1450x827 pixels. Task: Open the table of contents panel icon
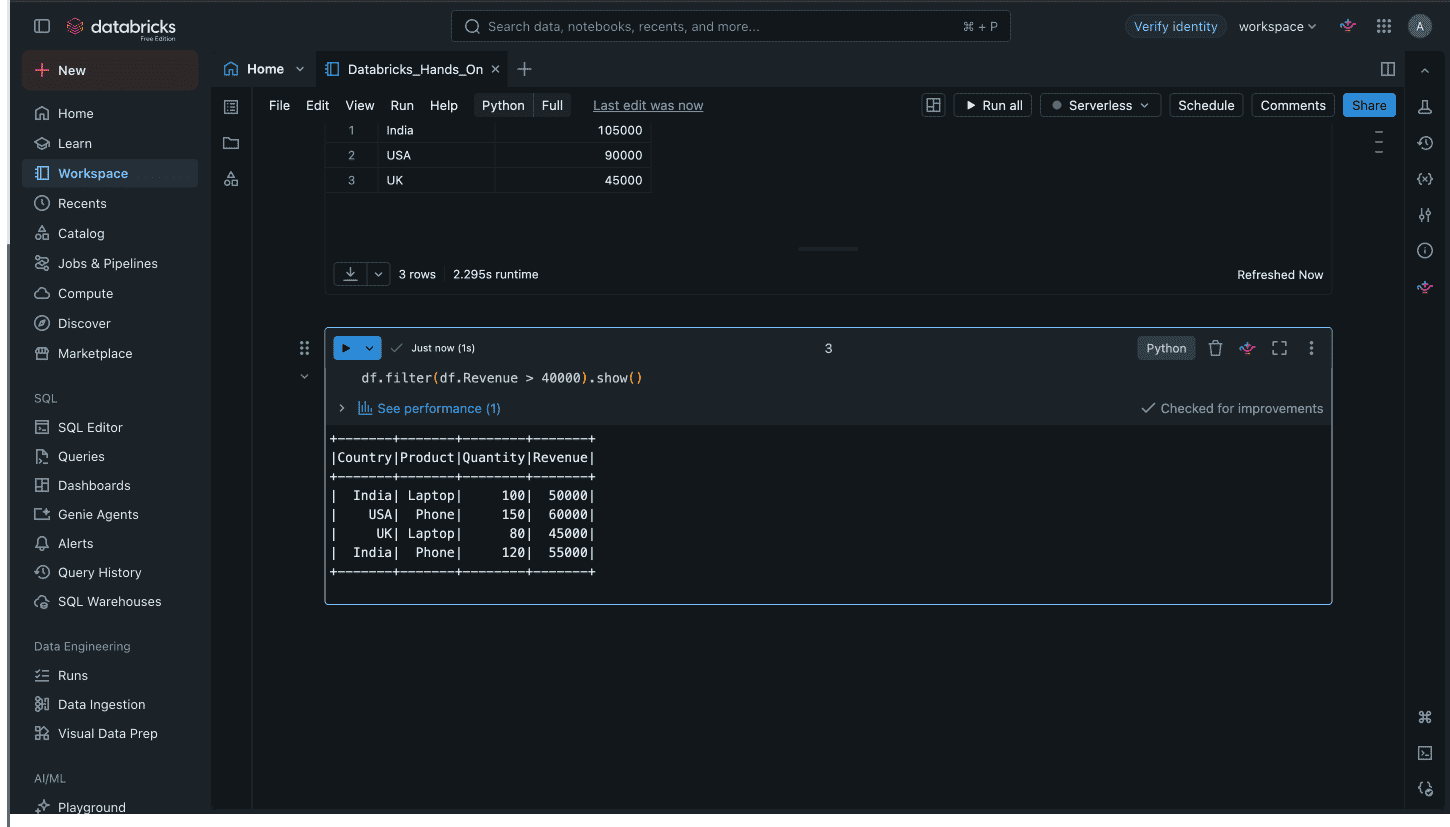point(231,106)
